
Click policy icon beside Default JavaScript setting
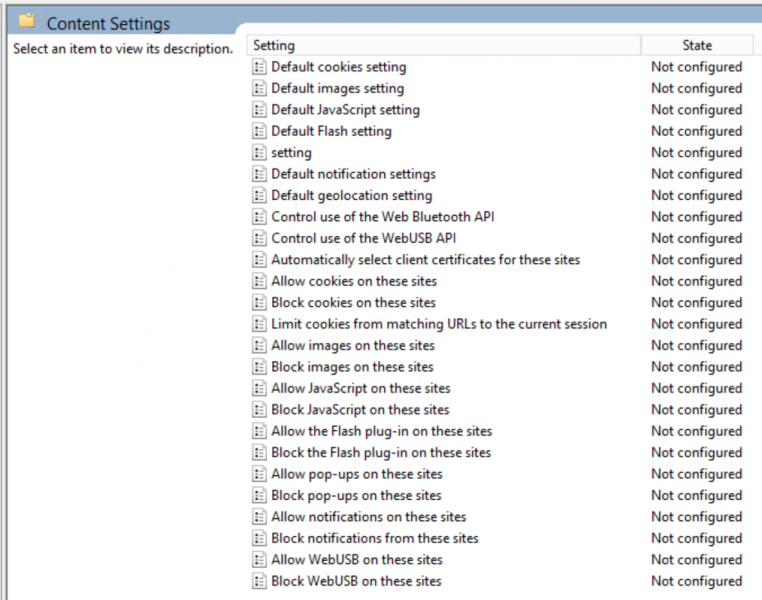click(x=259, y=110)
